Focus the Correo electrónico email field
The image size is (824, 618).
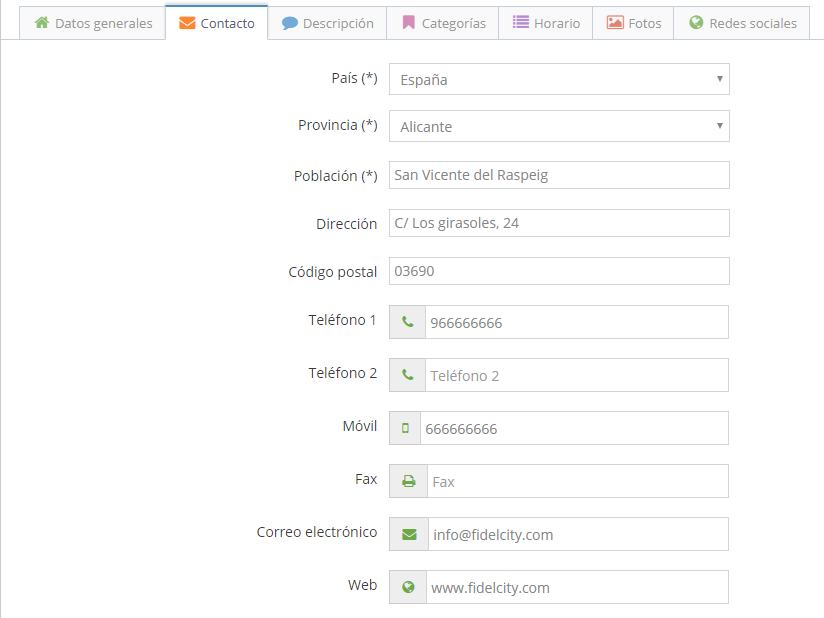coord(577,534)
